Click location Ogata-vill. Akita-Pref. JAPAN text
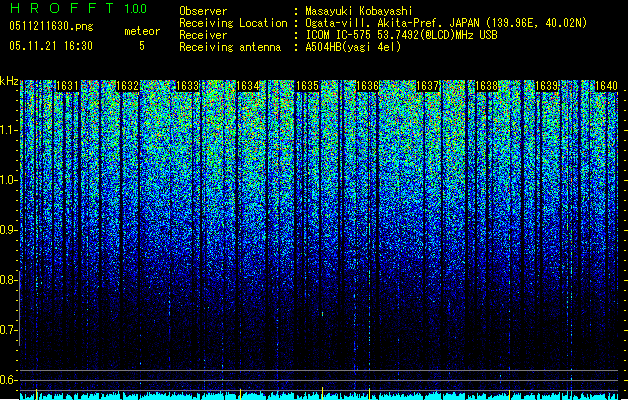Image resolution: width=629 pixels, height=400 pixels. coord(446,23)
